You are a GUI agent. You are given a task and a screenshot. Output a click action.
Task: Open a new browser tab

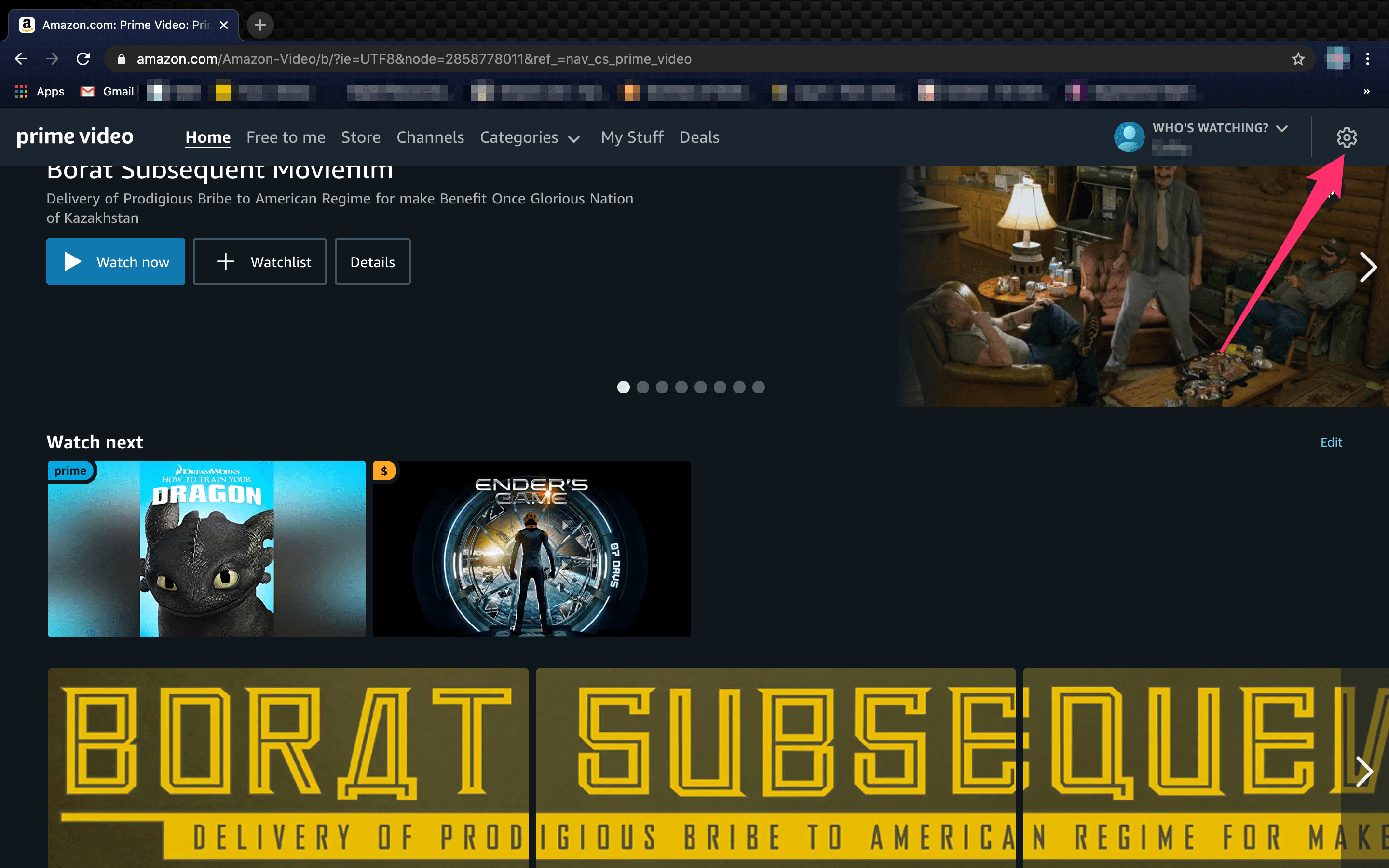260,25
